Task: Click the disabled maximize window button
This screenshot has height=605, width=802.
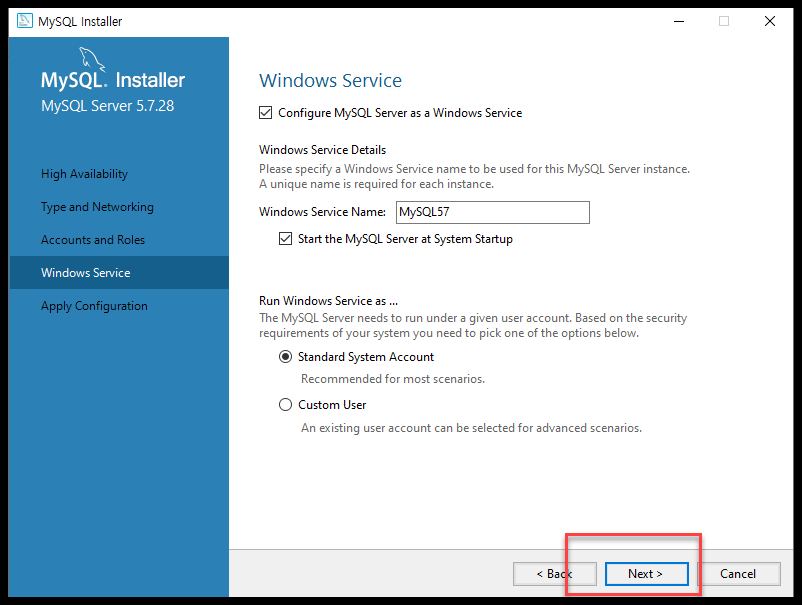Action: [724, 21]
